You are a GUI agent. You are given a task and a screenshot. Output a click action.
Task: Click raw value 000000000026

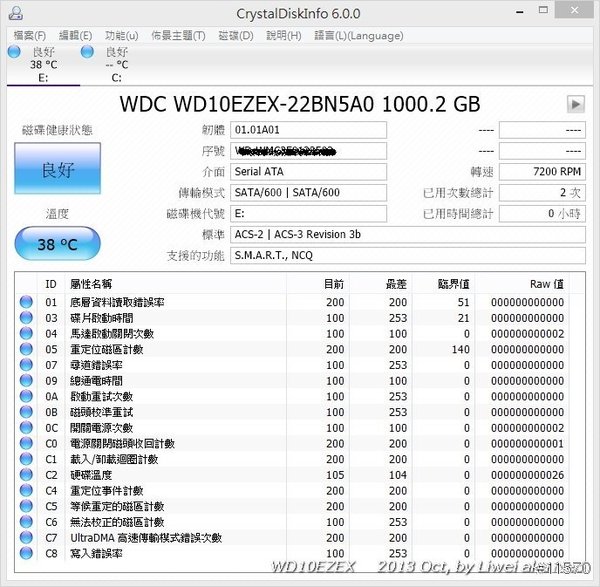527,475
